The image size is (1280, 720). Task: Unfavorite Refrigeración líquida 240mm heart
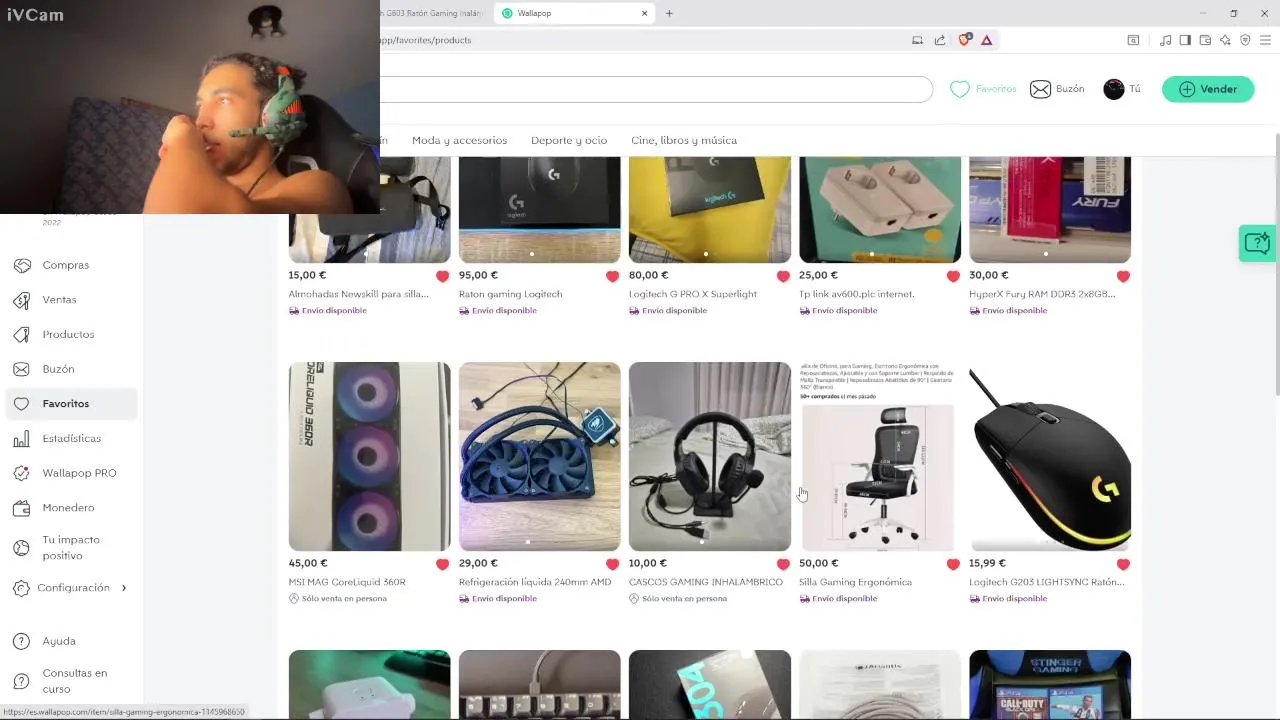tap(612, 564)
